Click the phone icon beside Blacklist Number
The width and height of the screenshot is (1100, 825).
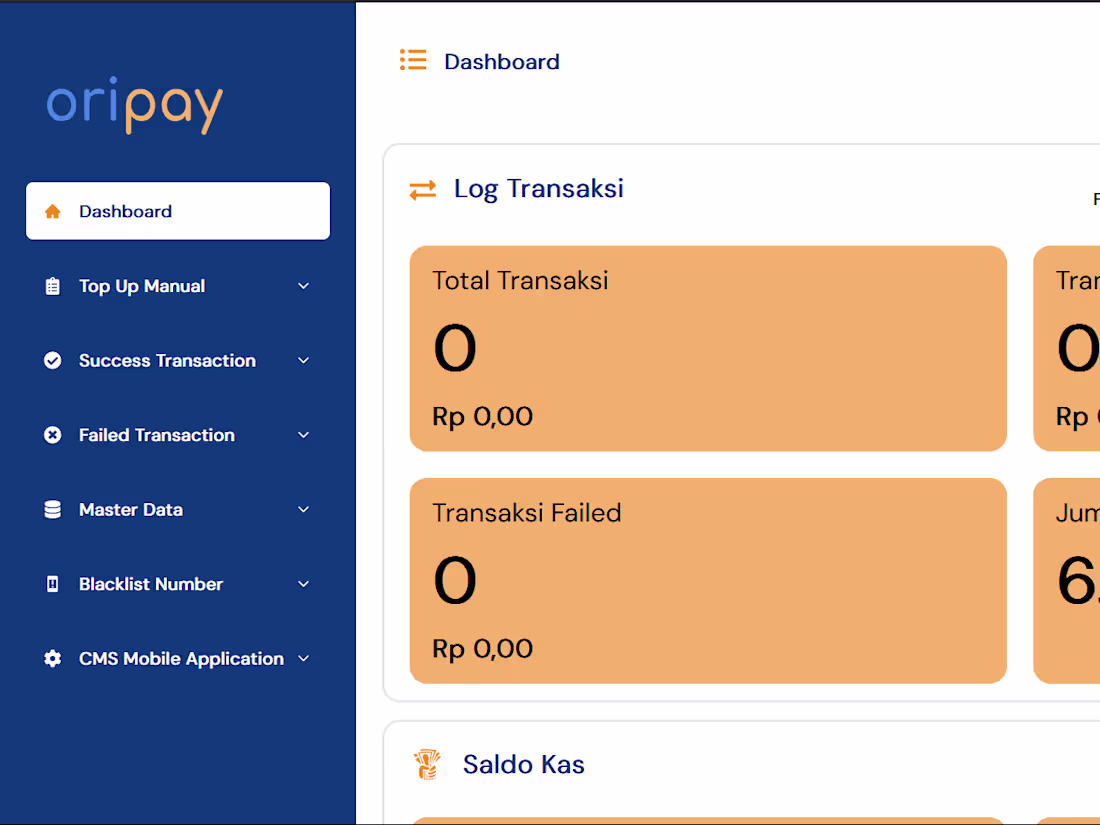(52, 584)
